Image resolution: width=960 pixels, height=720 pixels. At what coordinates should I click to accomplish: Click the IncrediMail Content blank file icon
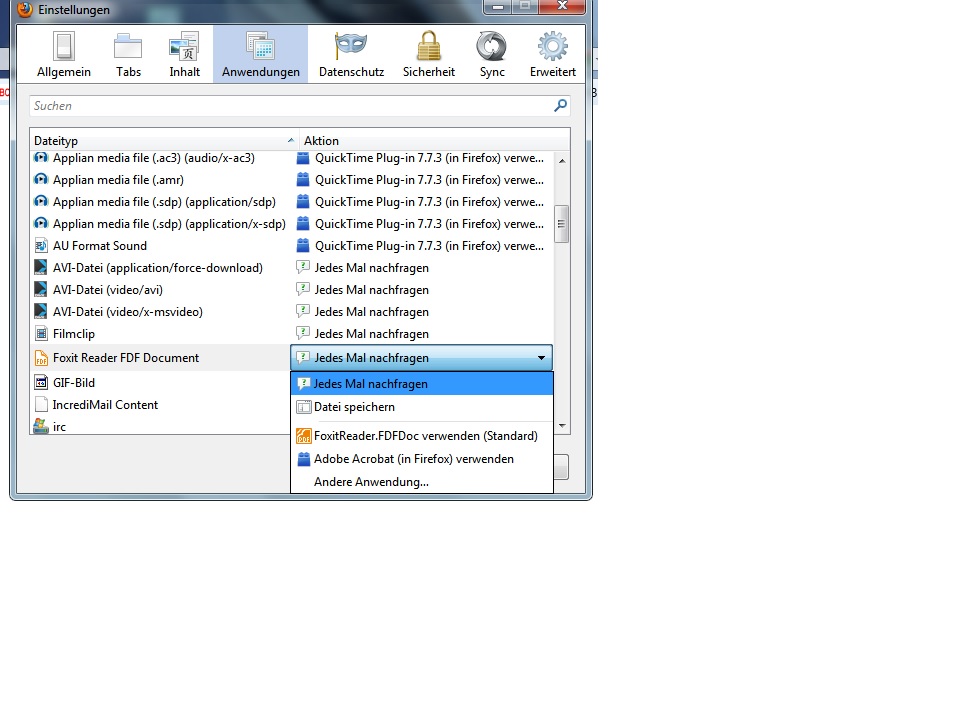tap(41, 405)
